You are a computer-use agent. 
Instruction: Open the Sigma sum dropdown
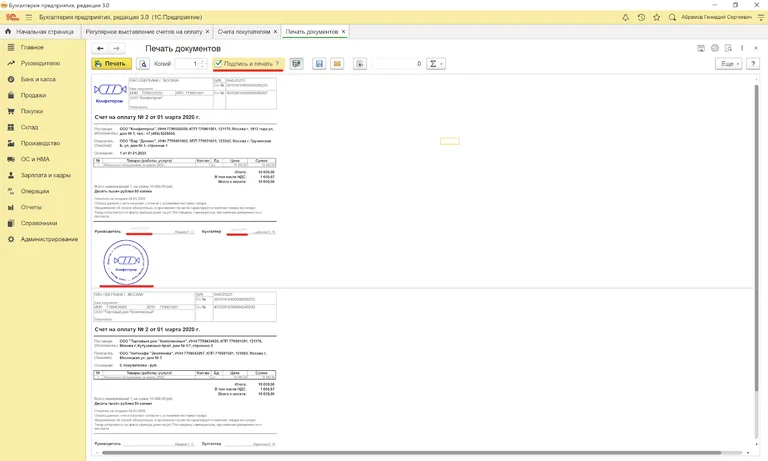point(436,64)
